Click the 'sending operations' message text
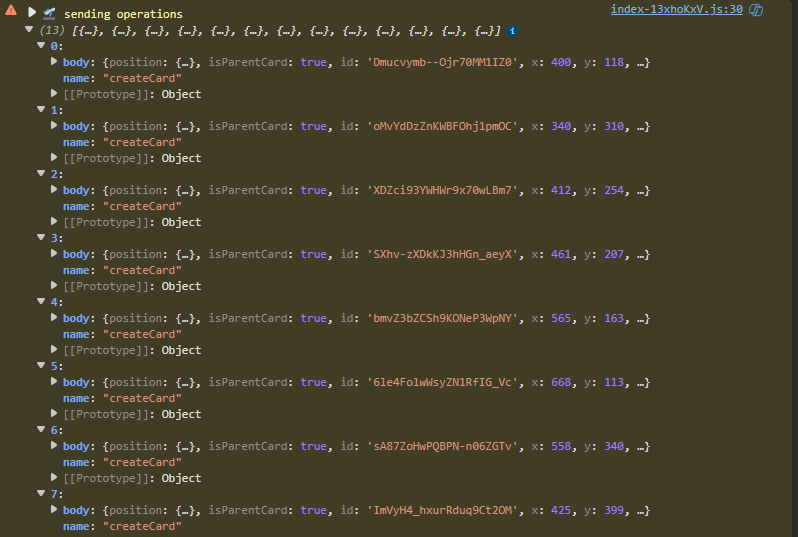This screenshot has width=798, height=537. (x=123, y=14)
